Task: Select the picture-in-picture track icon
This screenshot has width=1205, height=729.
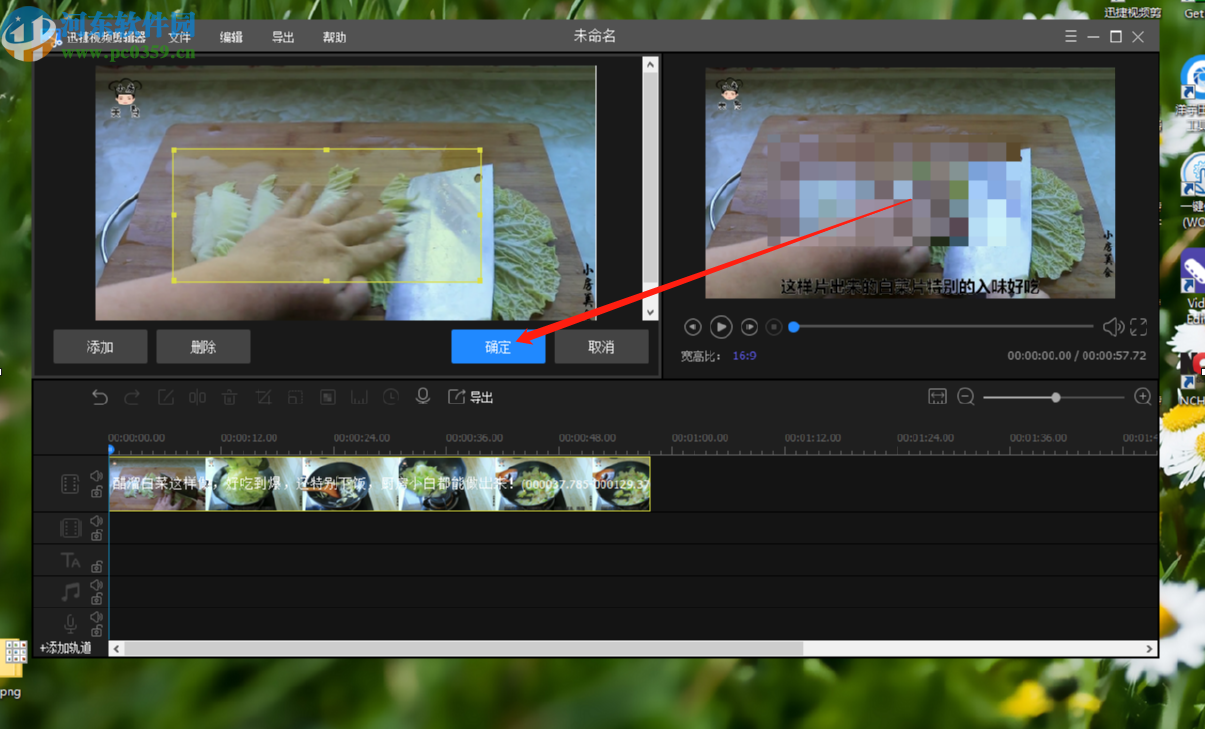Action: (70, 527)
